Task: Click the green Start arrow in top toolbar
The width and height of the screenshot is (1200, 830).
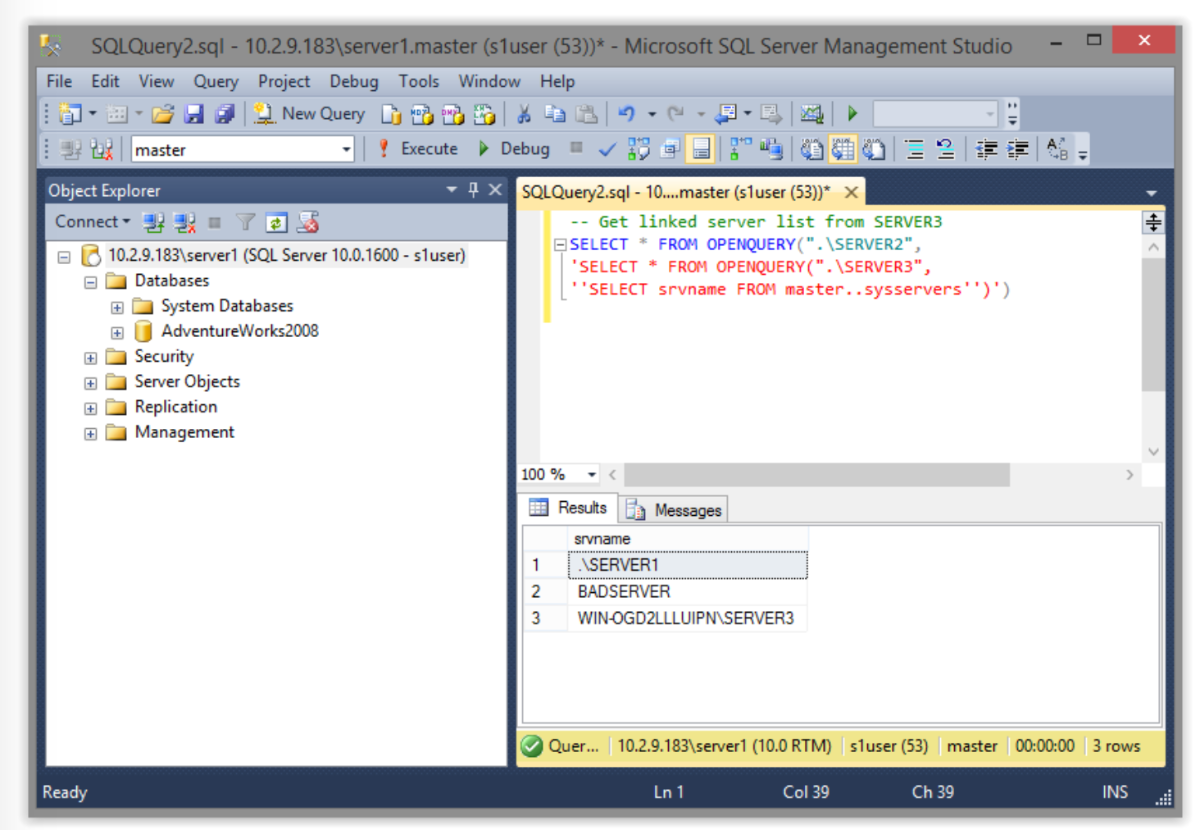Action: click(852, 114)
